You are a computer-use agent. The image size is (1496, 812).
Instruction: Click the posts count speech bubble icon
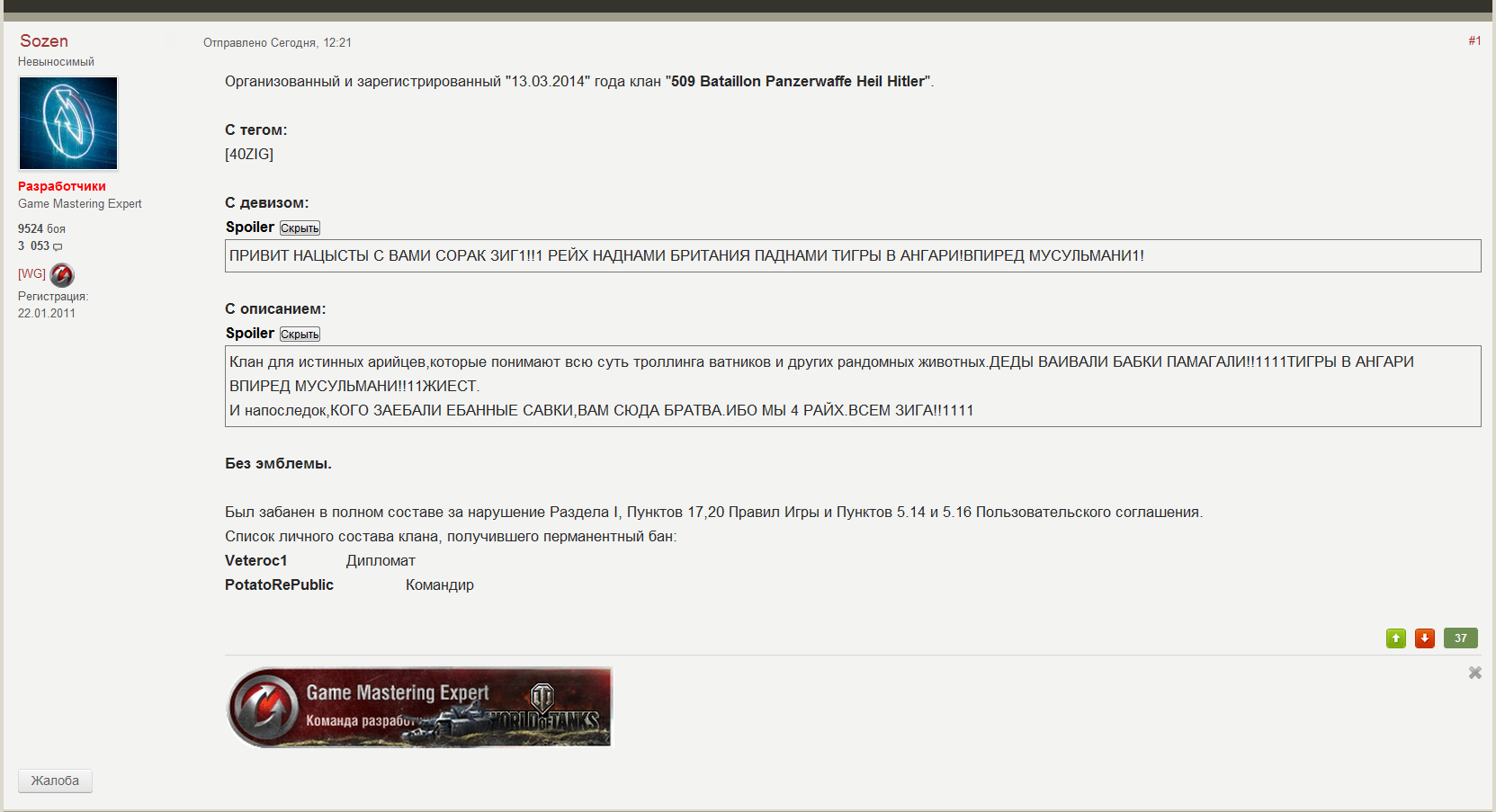pyautogui.click(x=58, y=246)
